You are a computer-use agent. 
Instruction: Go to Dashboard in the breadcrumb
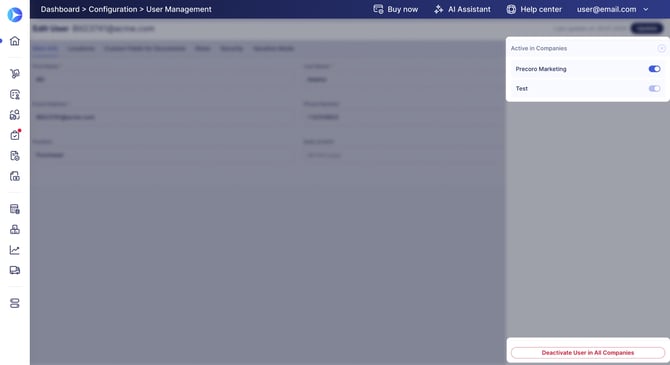coord(60,9)
